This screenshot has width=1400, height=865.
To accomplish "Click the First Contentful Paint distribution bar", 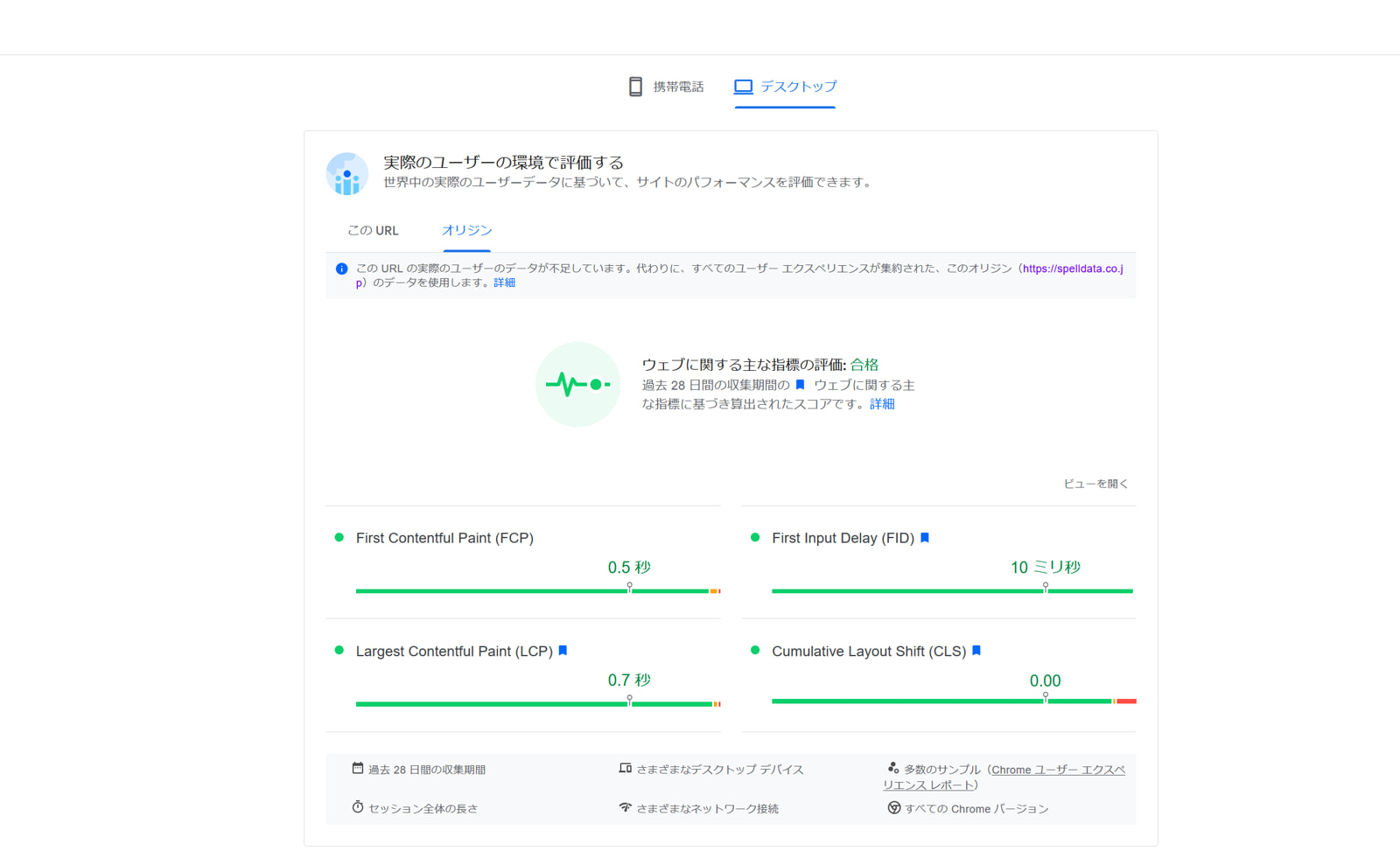I will tap(537, 591).
